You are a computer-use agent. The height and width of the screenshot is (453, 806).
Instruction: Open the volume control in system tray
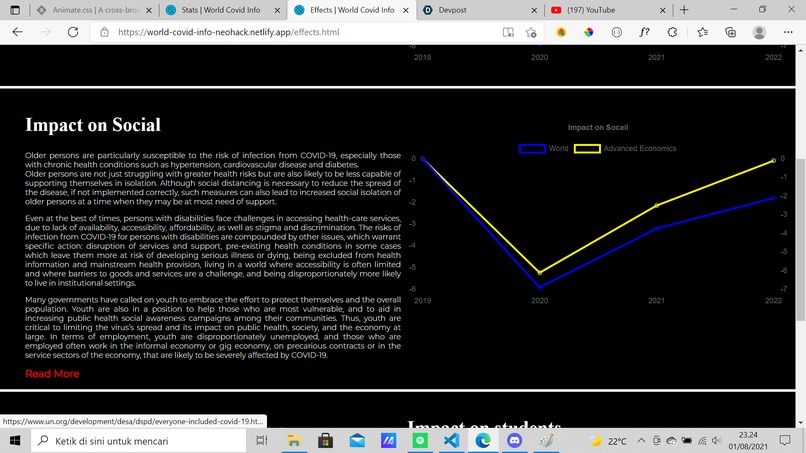pyautogui.click(x=717, y=441)
